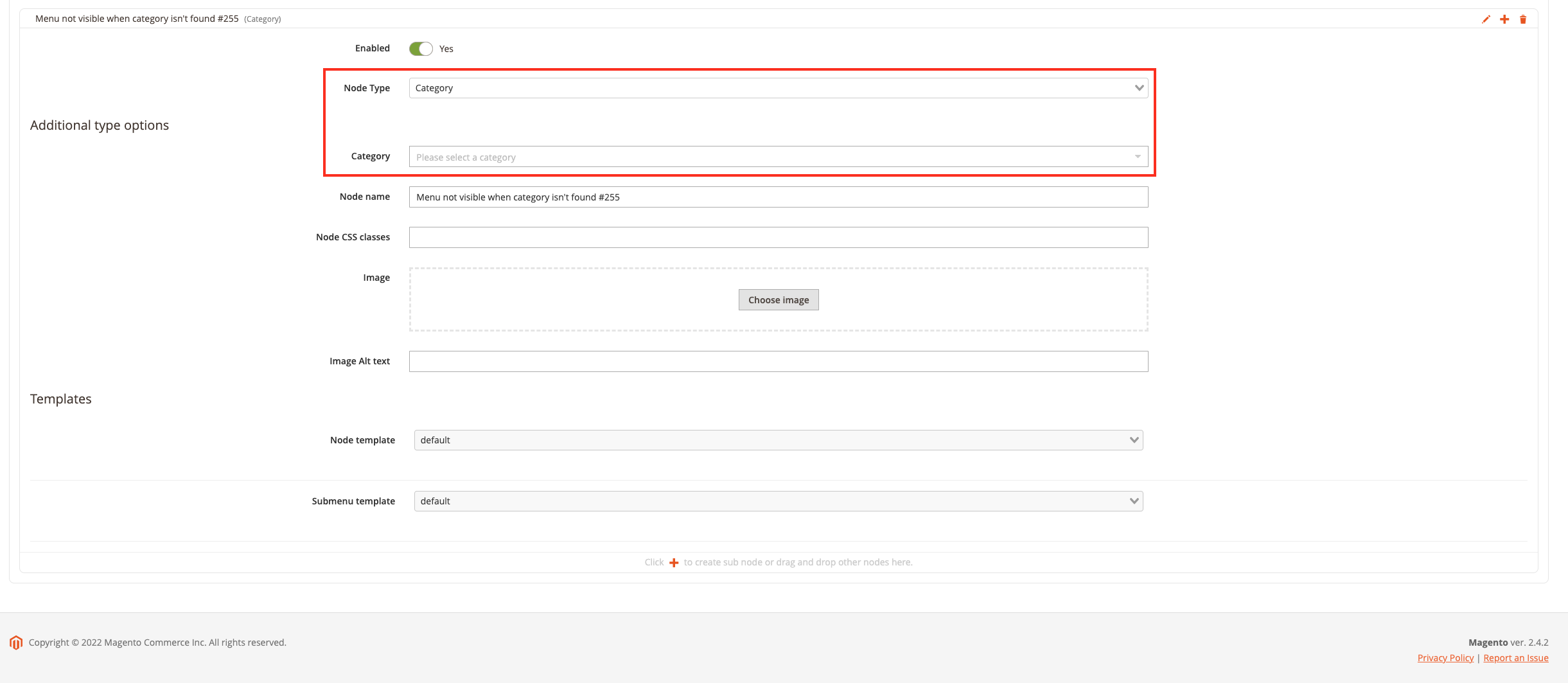1568x683 pixels.
Task: Click the pencil edit icon on node header
Action: (x=1485, y=19)
